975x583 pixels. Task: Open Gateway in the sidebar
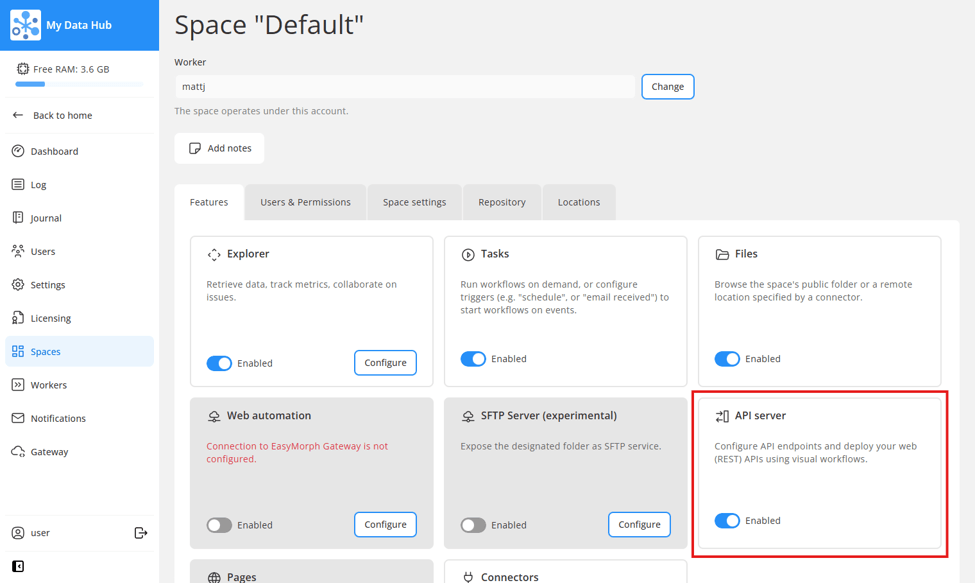click(80, 451)
